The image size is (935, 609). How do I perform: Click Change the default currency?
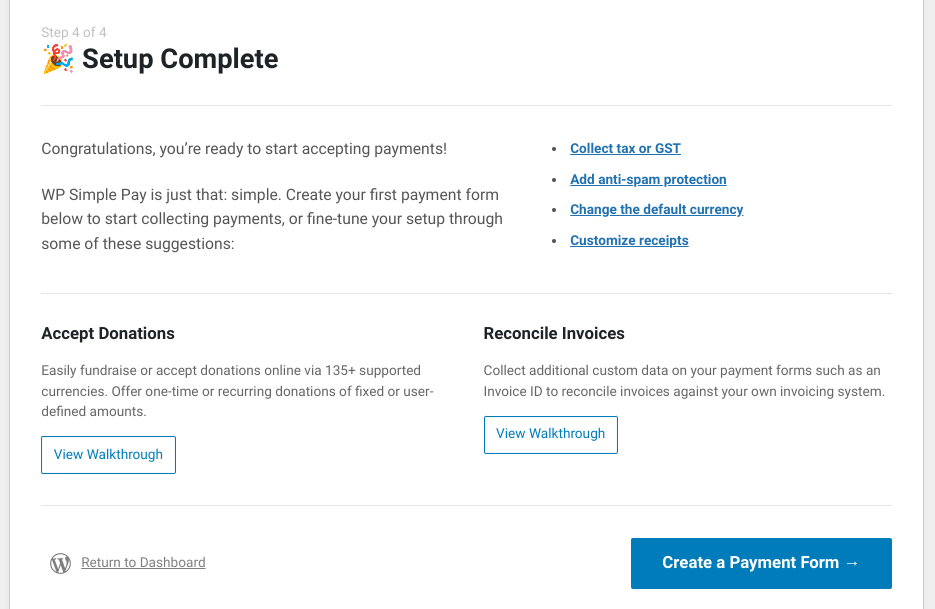click(x=656, y=209)
